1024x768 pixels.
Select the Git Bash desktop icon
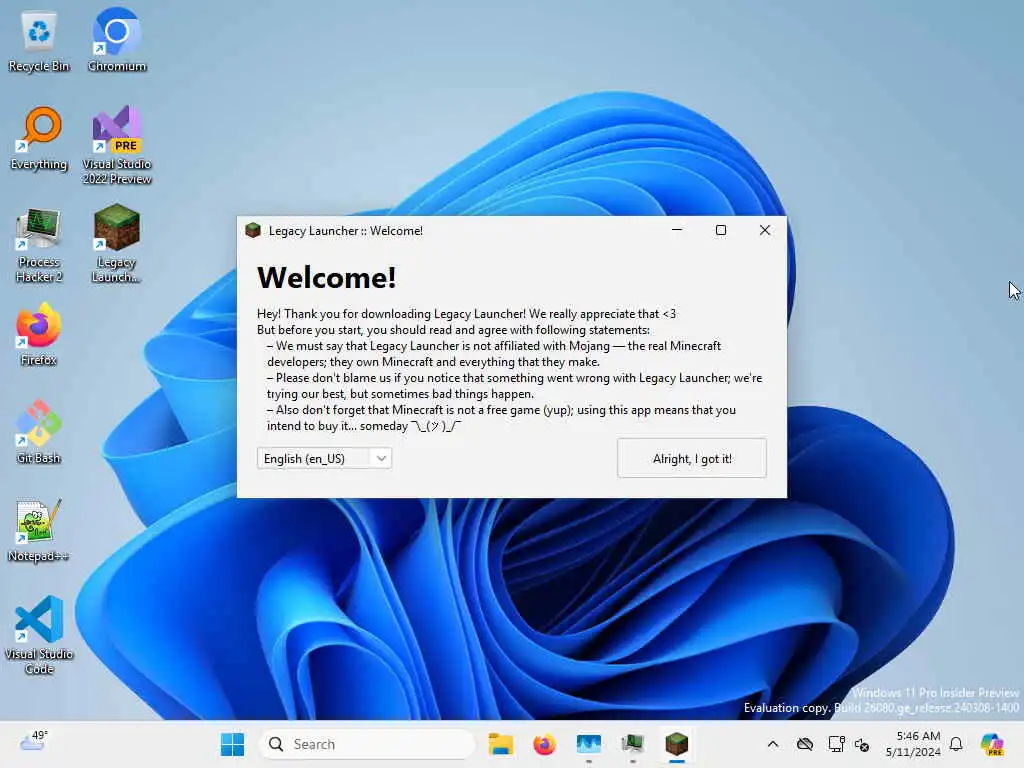pyautogui.click(x=39, y=432)
